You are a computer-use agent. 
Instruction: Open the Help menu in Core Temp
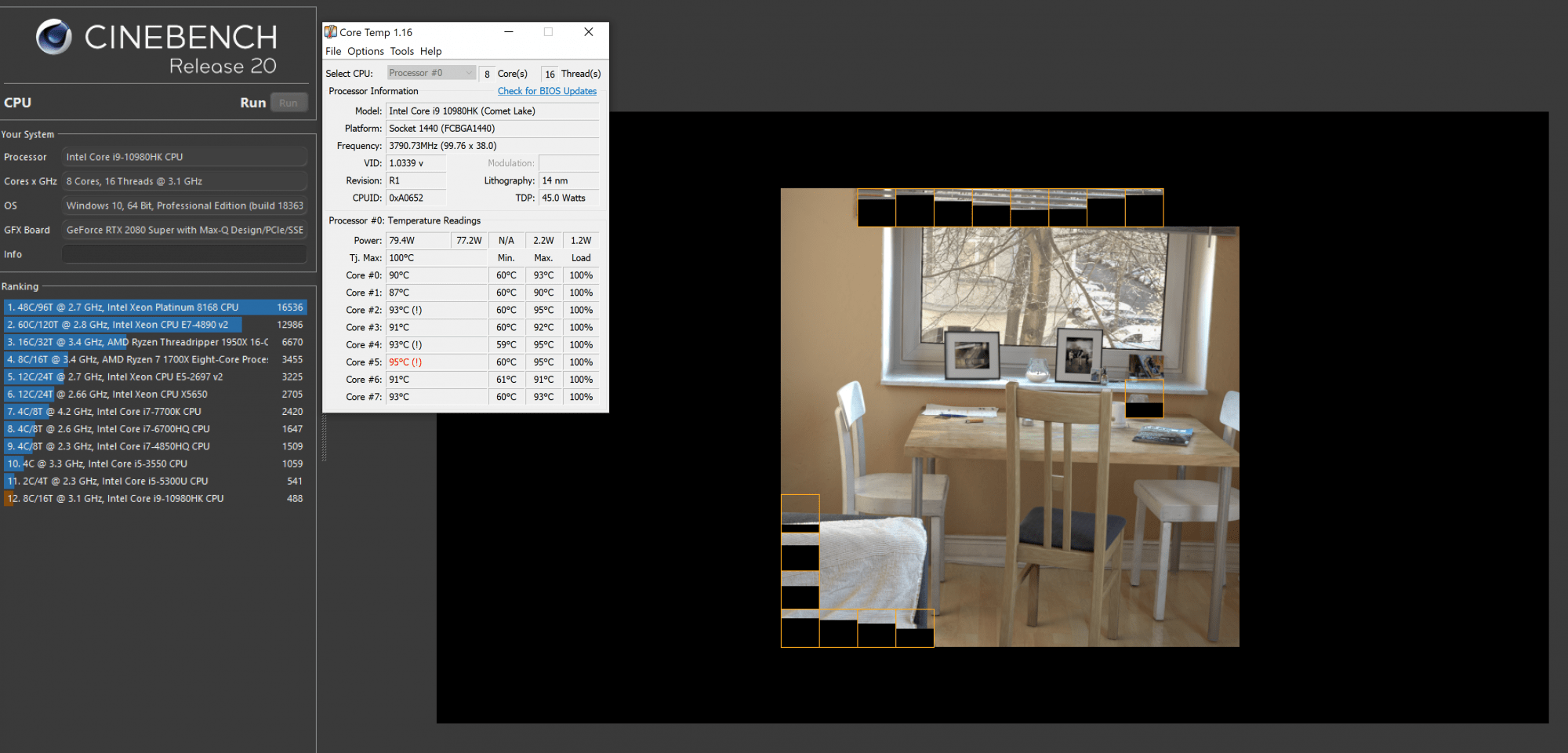430,52
